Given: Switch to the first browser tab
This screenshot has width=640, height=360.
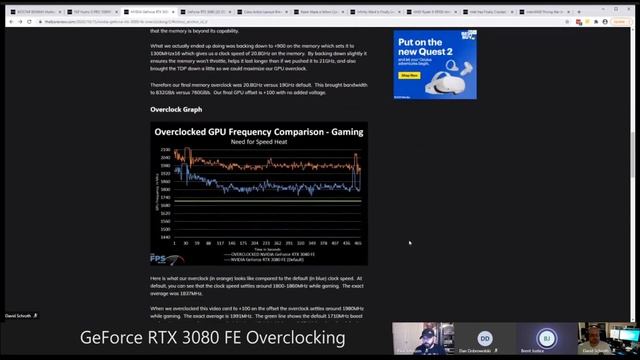Looking at the screenshot, I should (x=36, y=12).
